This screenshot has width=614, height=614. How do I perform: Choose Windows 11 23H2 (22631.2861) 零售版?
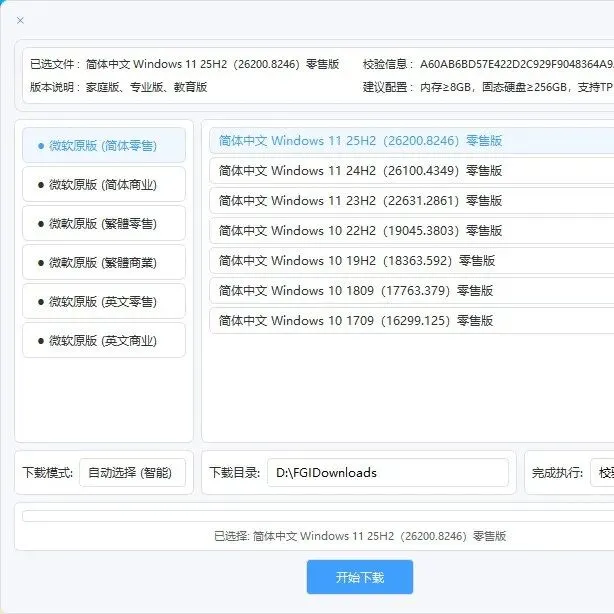point(412,200)
